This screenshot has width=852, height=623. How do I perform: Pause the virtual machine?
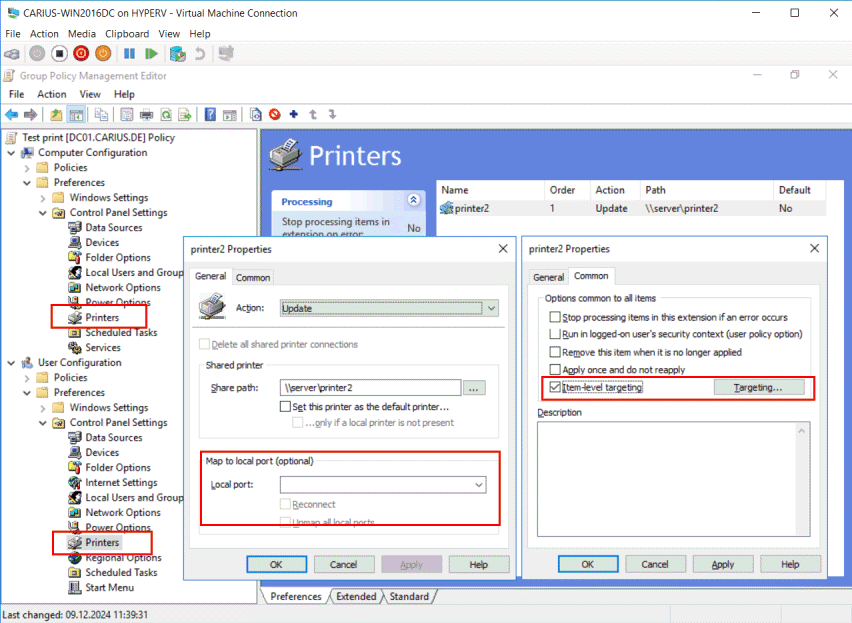(129, 54)
